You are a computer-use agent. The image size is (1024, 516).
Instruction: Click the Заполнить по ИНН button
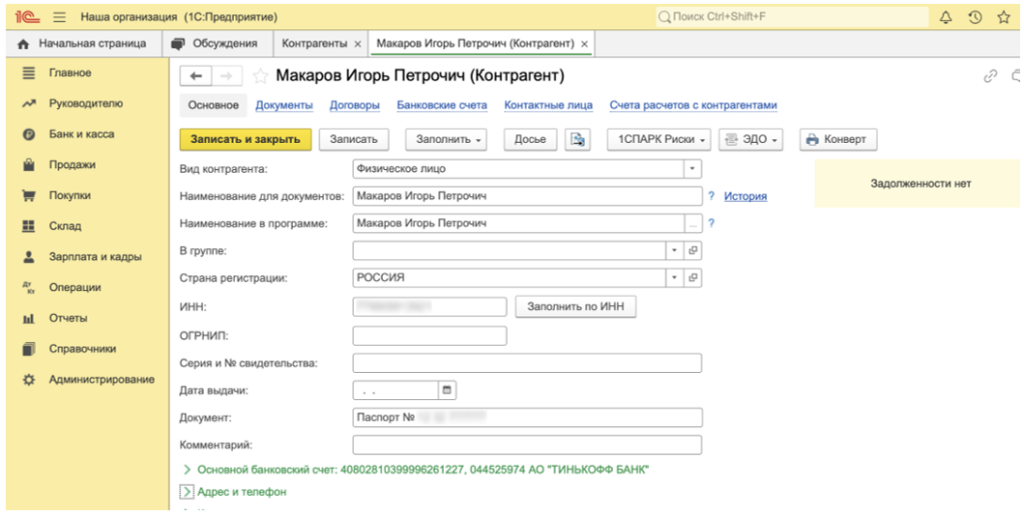575,307
